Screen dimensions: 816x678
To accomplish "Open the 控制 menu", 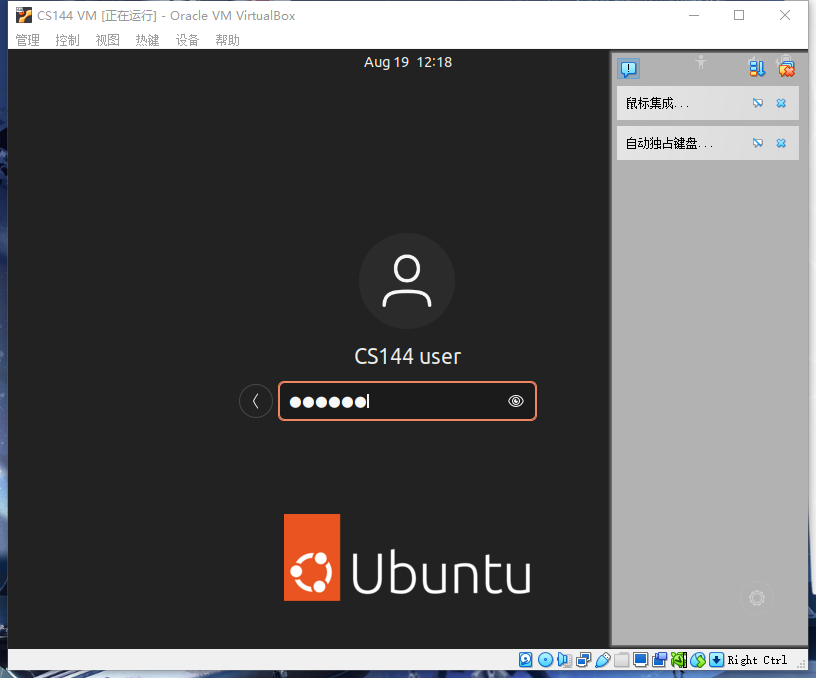I will 67,40.
